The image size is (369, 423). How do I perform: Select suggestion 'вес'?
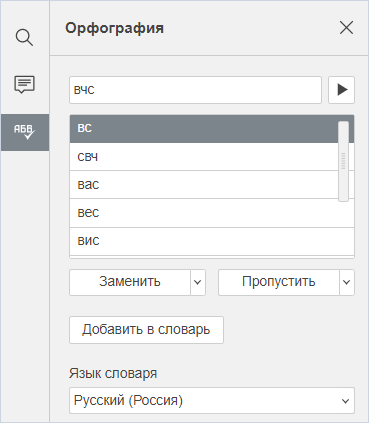[x=212, y=213]
